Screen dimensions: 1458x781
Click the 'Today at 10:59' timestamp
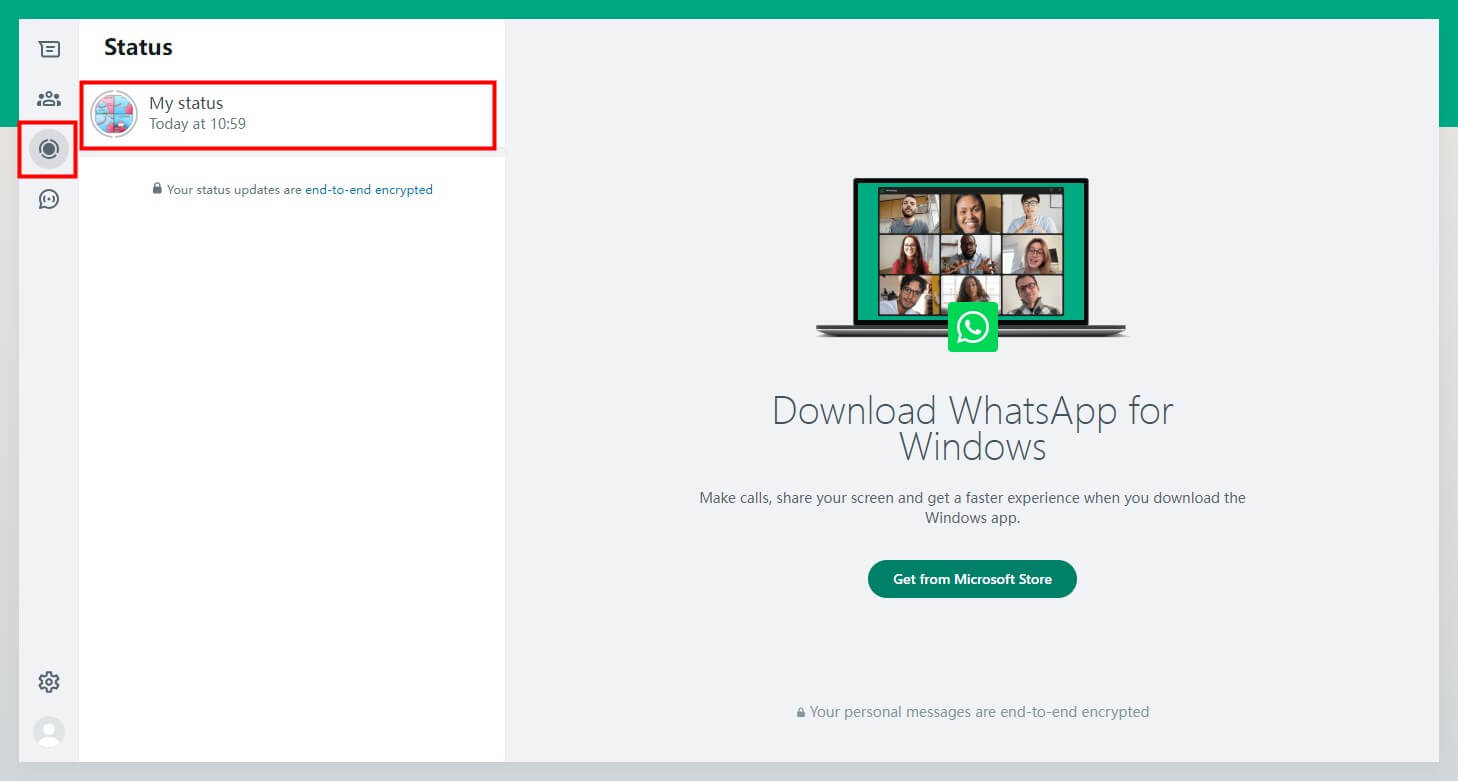coord(197,124)
